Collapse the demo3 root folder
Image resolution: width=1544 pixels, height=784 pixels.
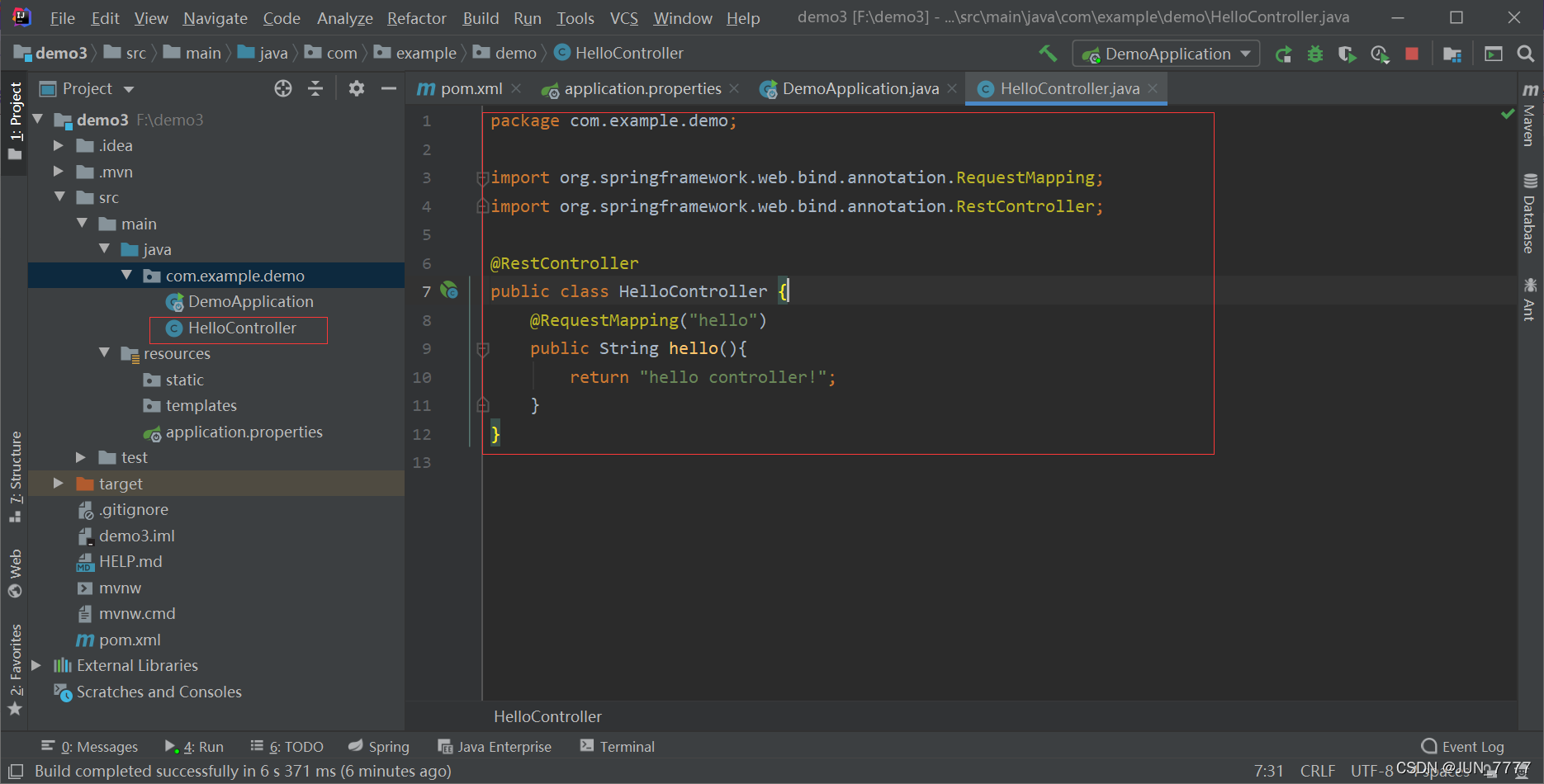(38, 120)
